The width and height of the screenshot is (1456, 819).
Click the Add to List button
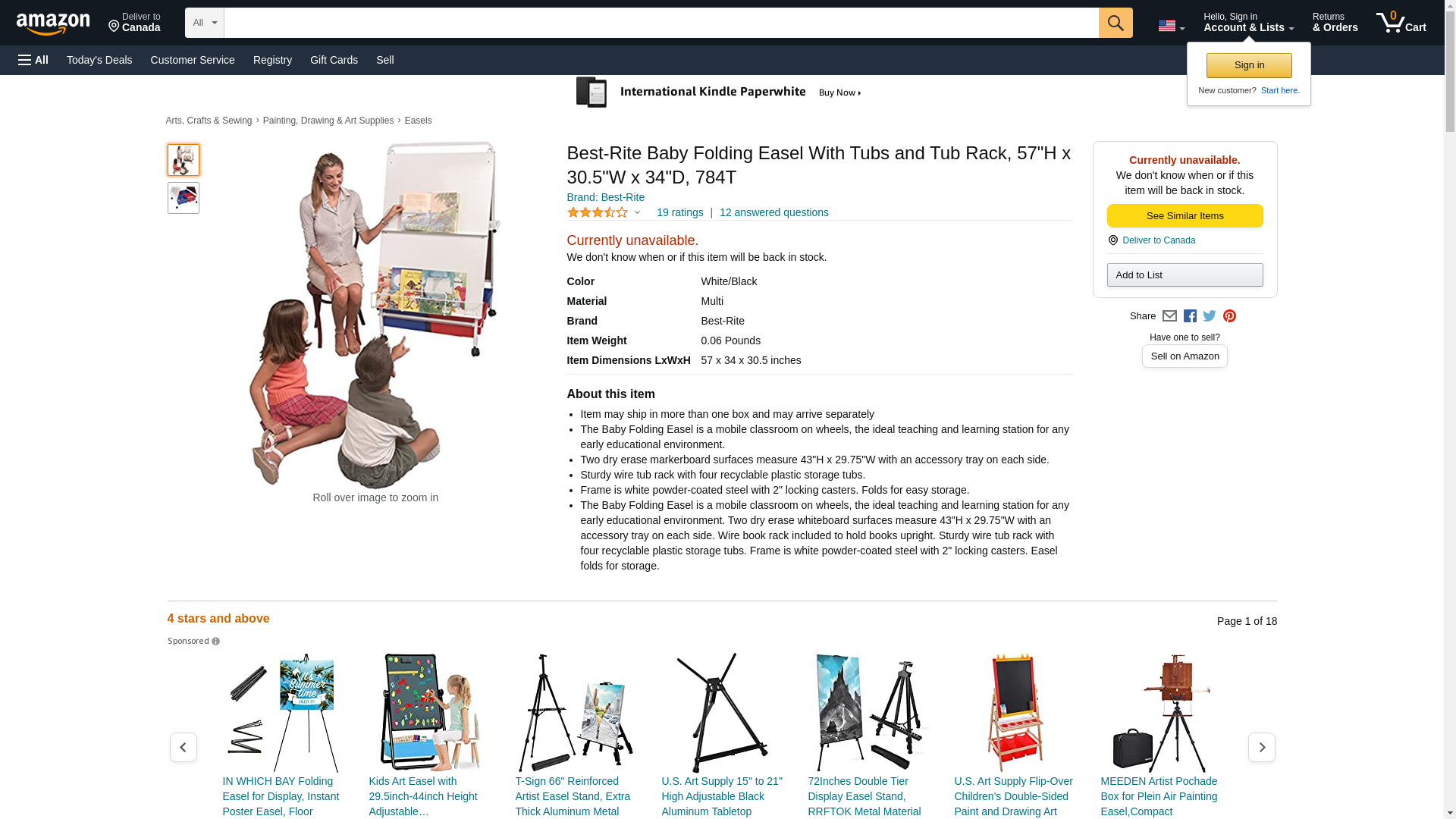pos(1185,275)
